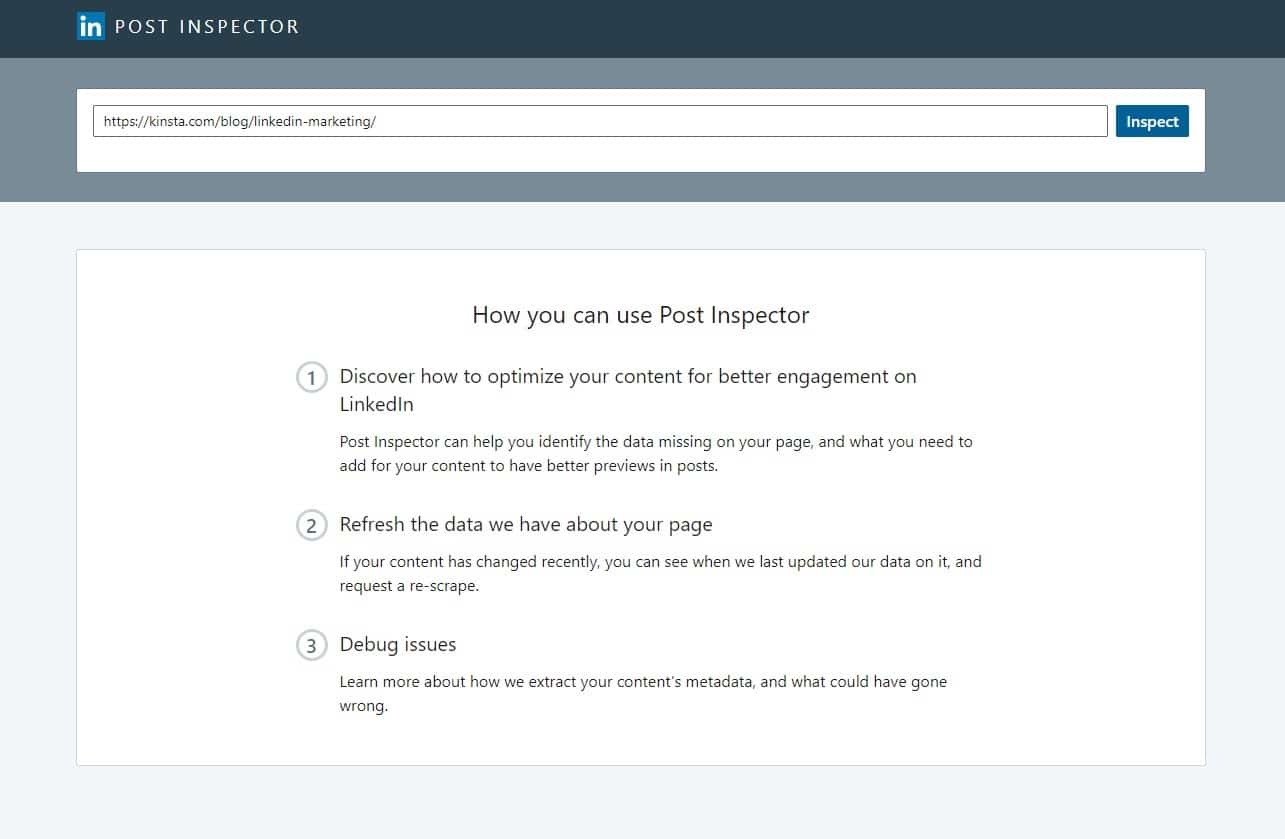The image size is (1285, 839).
Task: Click the LinkedIn logo in the header
Action: tap(90, 26)
